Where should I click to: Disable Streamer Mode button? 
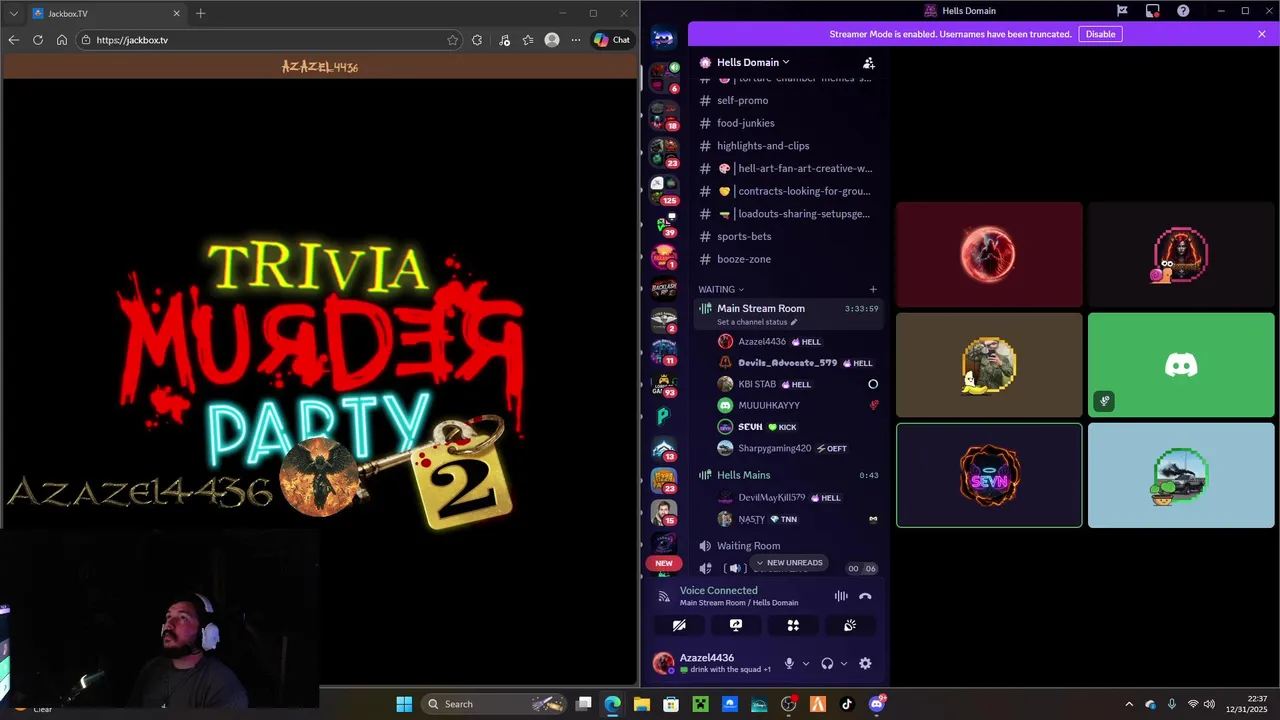(x=1100, y=34)
